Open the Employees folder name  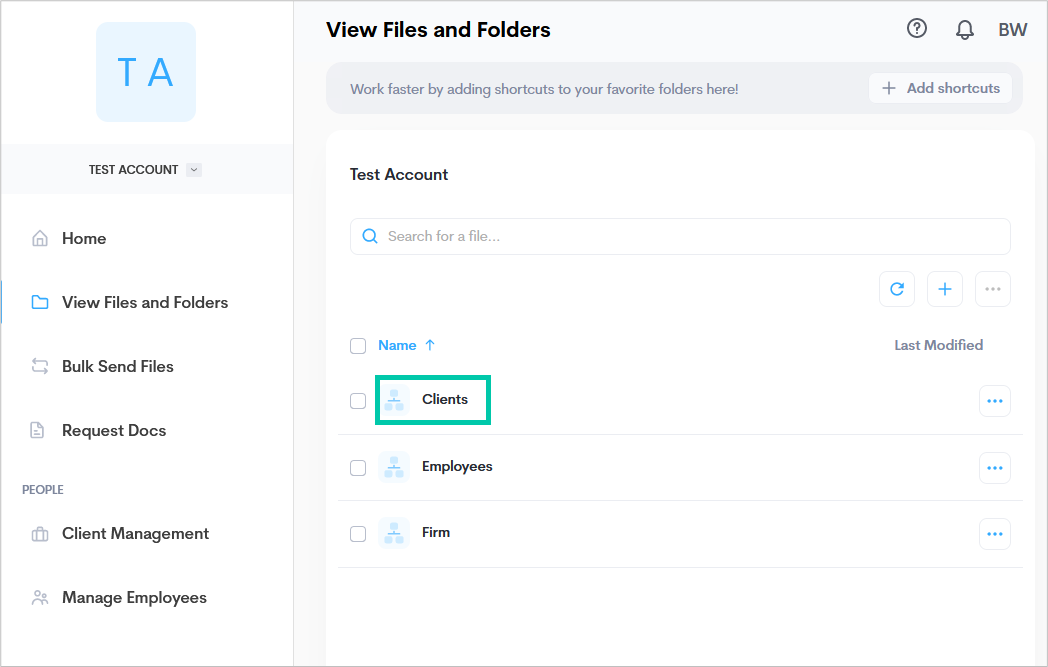(x=457, y=466)
